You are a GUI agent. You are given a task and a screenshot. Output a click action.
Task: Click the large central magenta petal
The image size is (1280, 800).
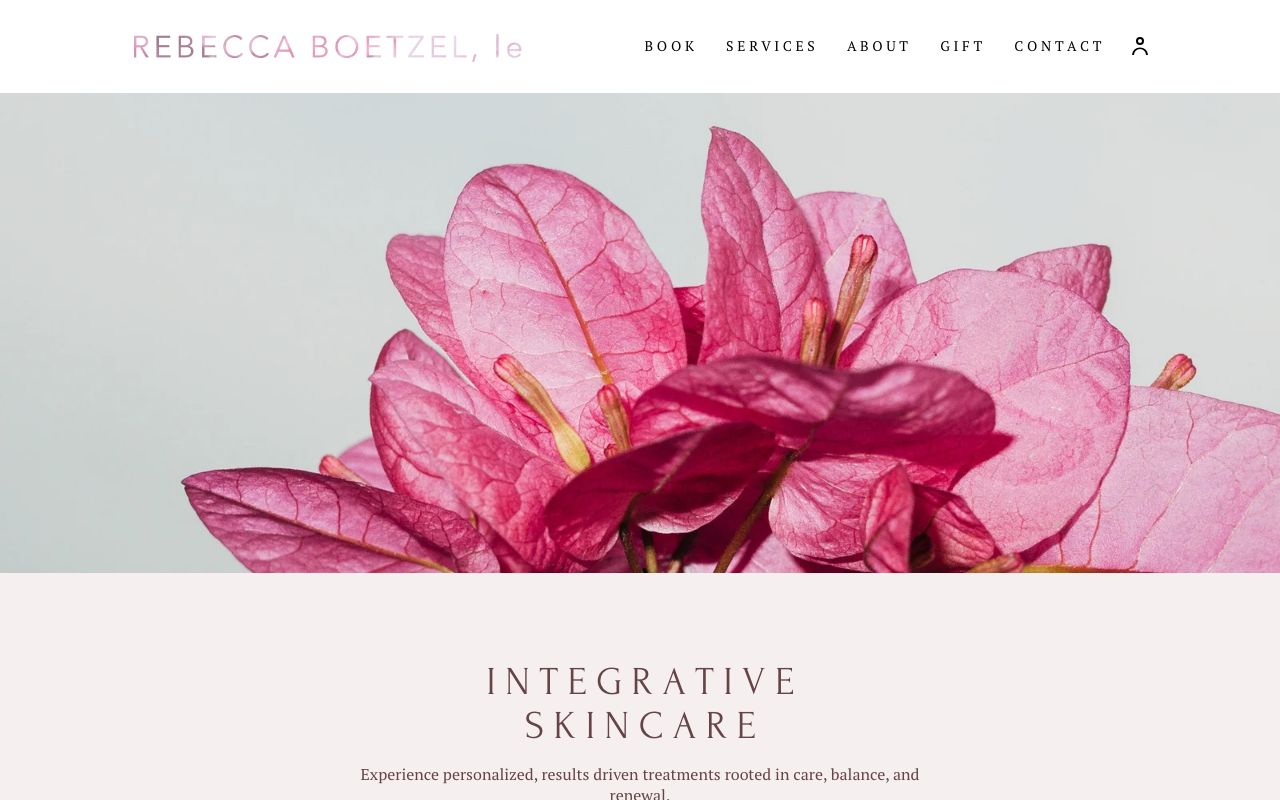tap(800, 410)
